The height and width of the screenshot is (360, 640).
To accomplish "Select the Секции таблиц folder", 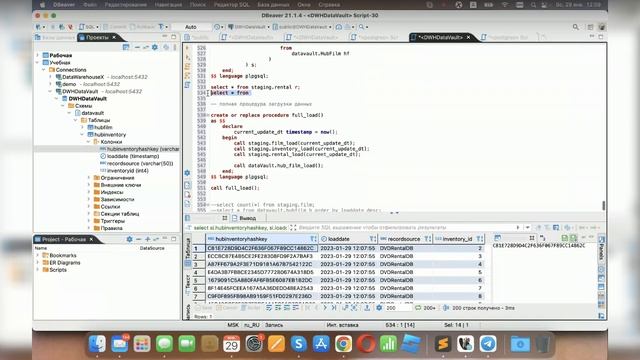I will (116, 214).
